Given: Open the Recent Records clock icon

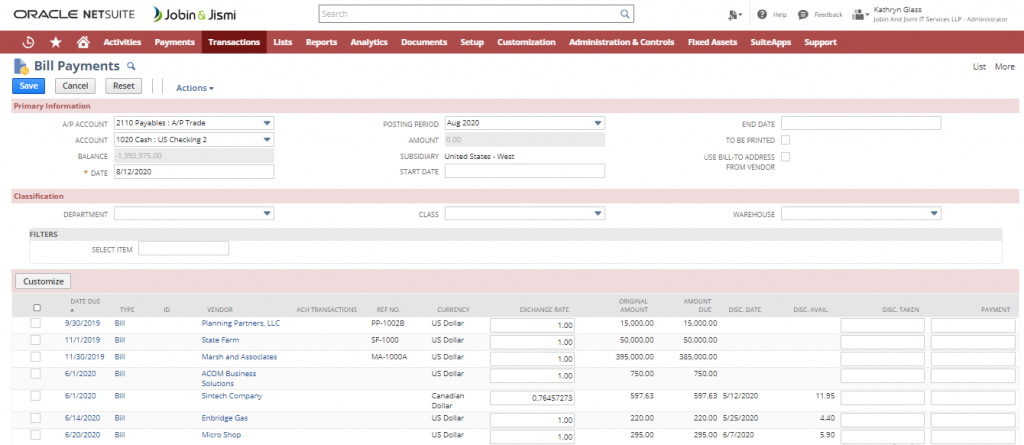Looking at the screenshot, I should 28,42.
